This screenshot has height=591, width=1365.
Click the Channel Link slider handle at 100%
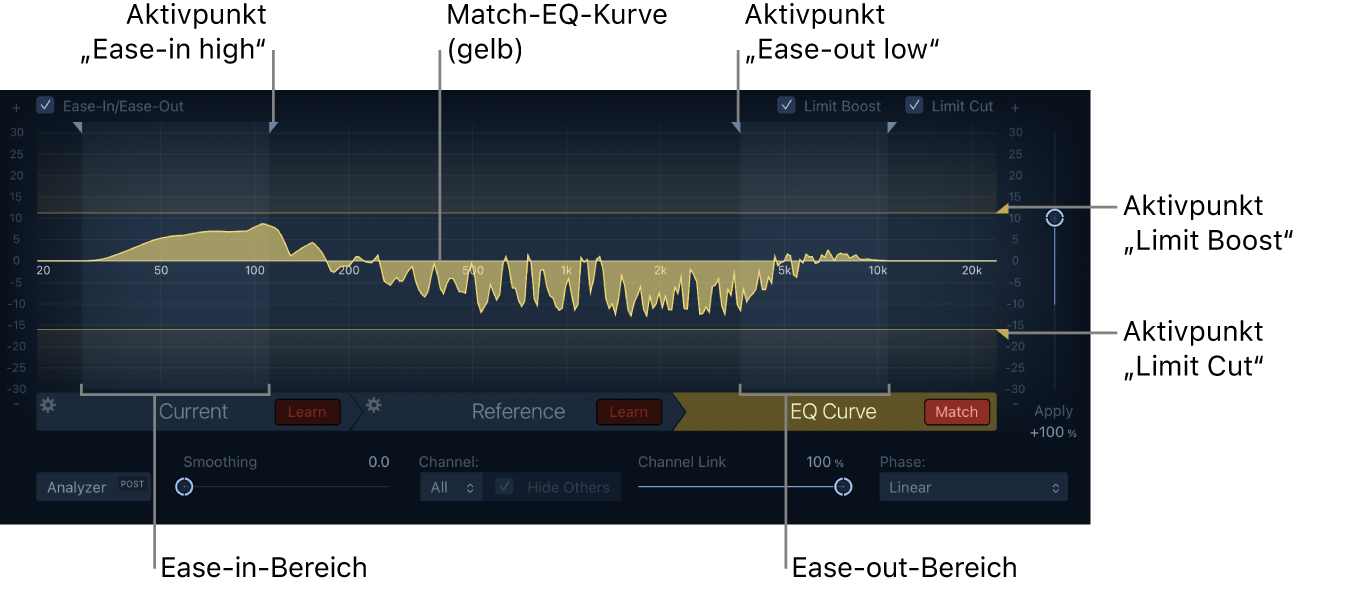tap(842, 487)
